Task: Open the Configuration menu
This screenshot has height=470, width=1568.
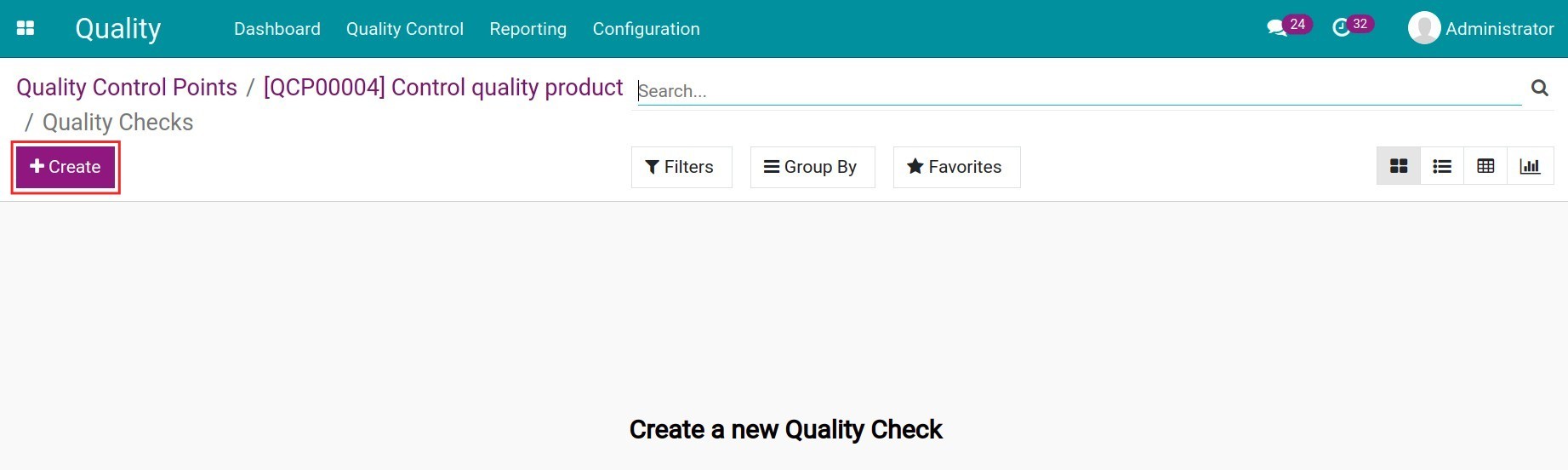Action: point(646,29)
